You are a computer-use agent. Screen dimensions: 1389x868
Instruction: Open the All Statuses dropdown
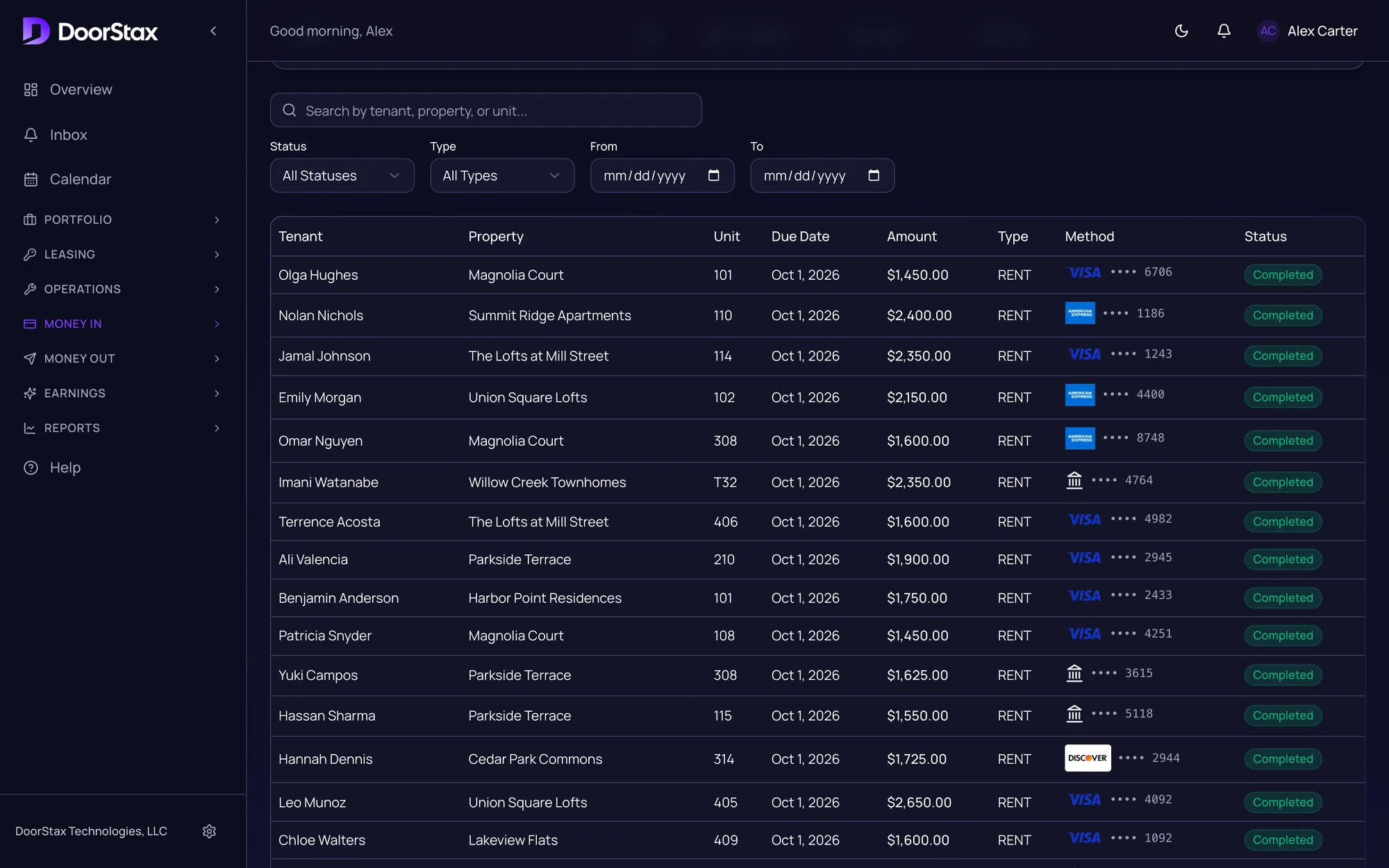pos(342,176)
